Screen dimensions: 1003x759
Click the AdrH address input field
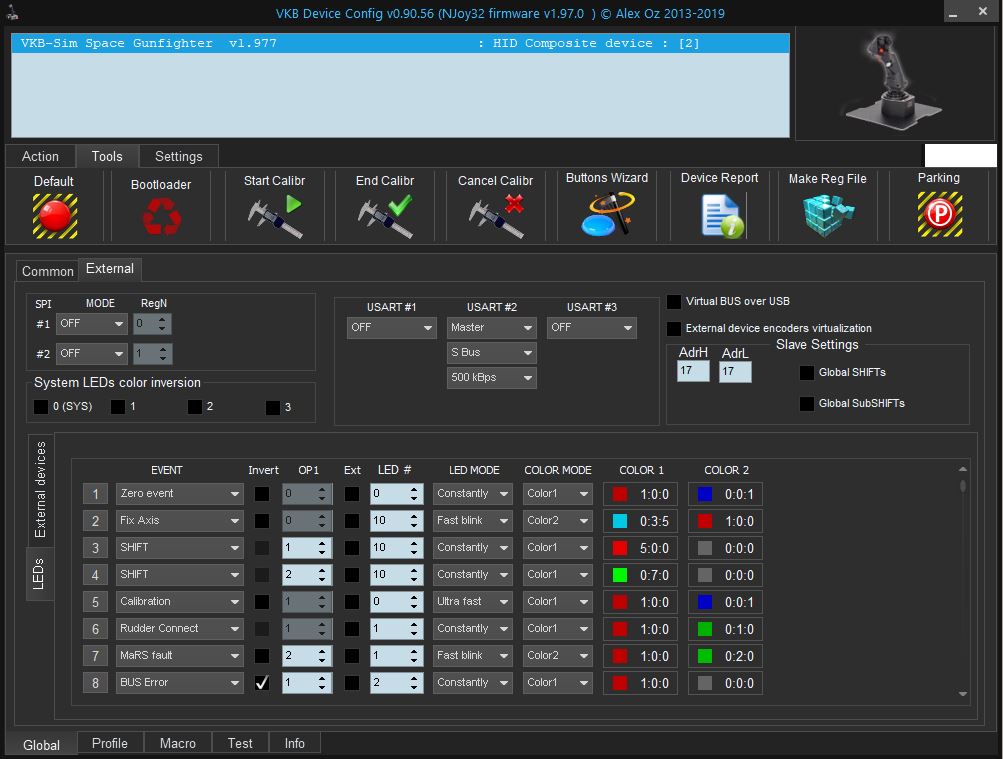pyautogui.click(x=692, y=371)
